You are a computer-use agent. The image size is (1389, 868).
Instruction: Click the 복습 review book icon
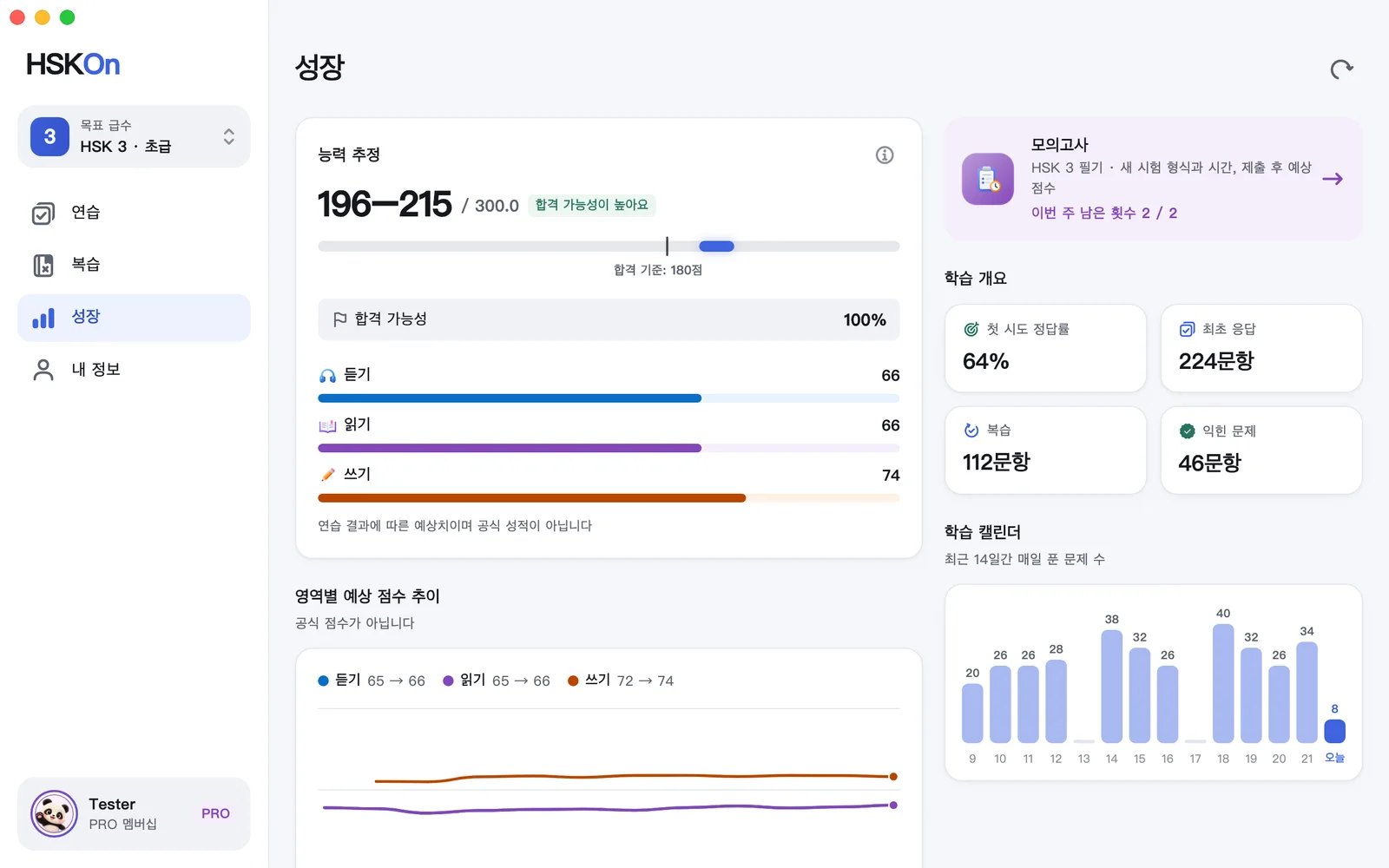pos(43,266)
